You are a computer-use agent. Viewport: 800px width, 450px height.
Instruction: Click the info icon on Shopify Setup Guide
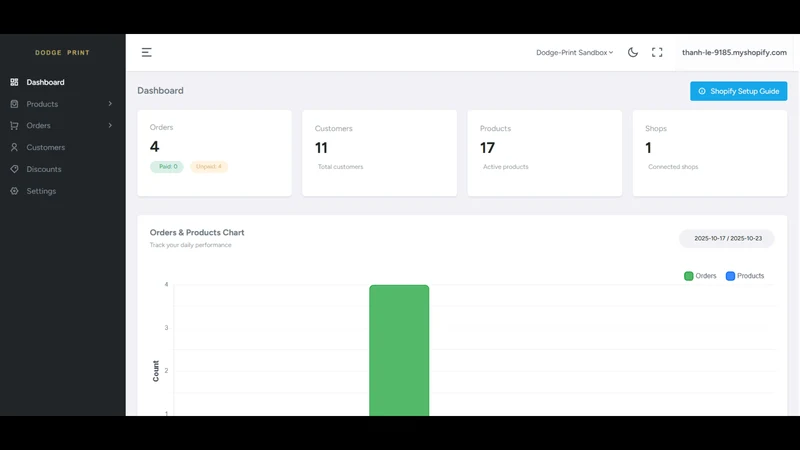(x=702, y=91)
